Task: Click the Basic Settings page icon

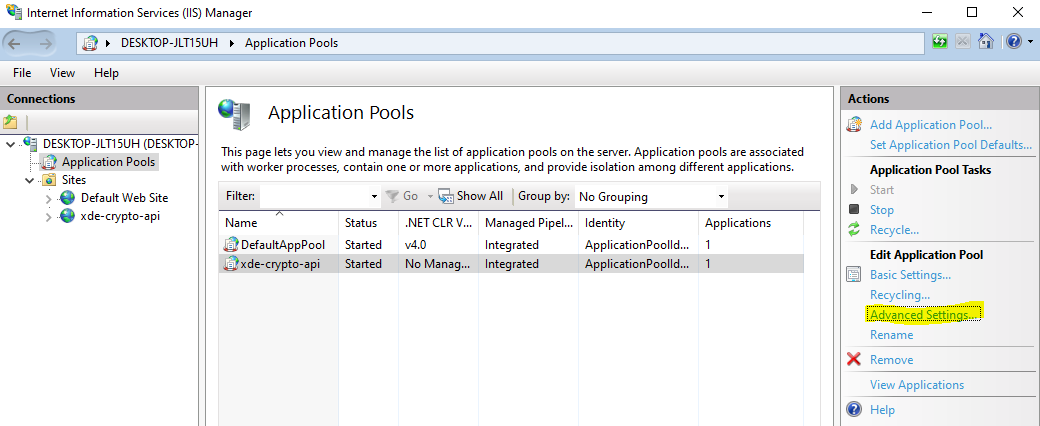Action: coord(854,274)
